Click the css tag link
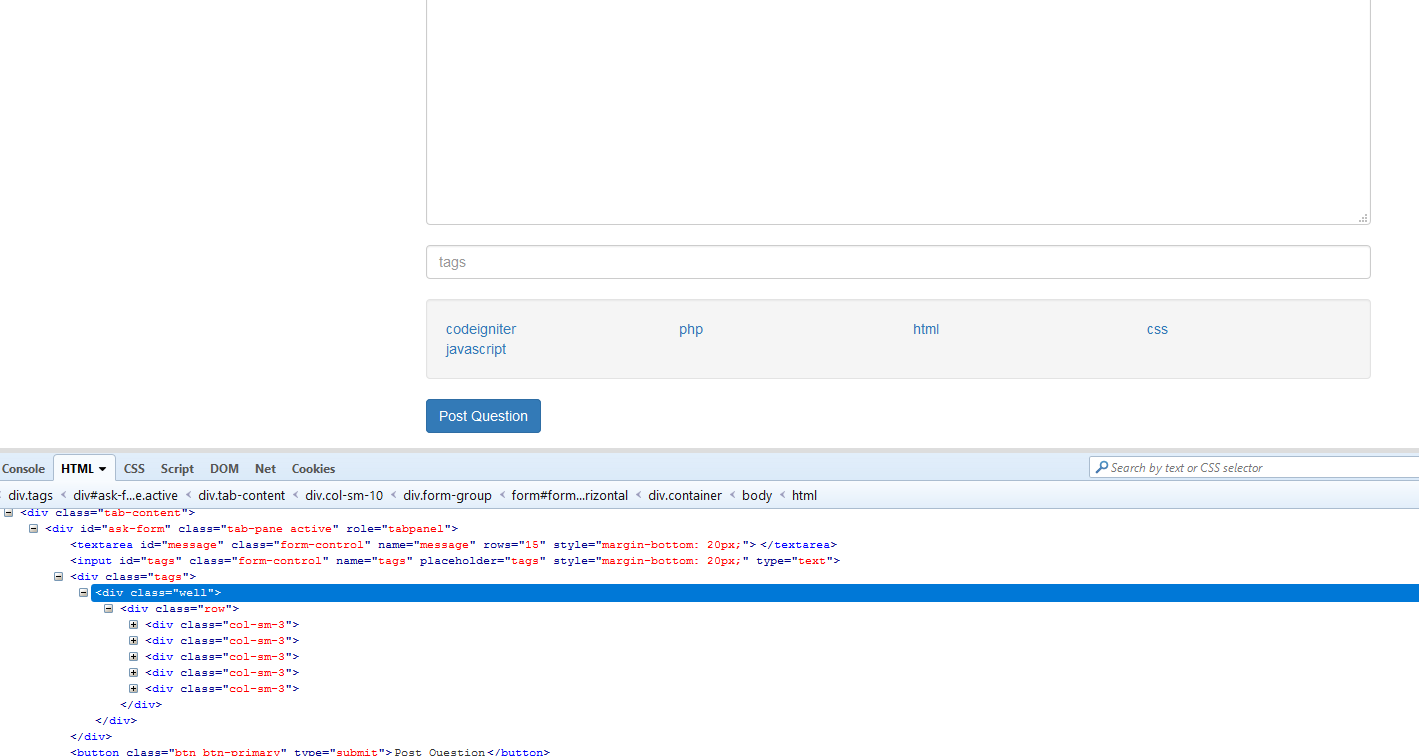This screenshot has width=1419, height=756. [1157, 329]
